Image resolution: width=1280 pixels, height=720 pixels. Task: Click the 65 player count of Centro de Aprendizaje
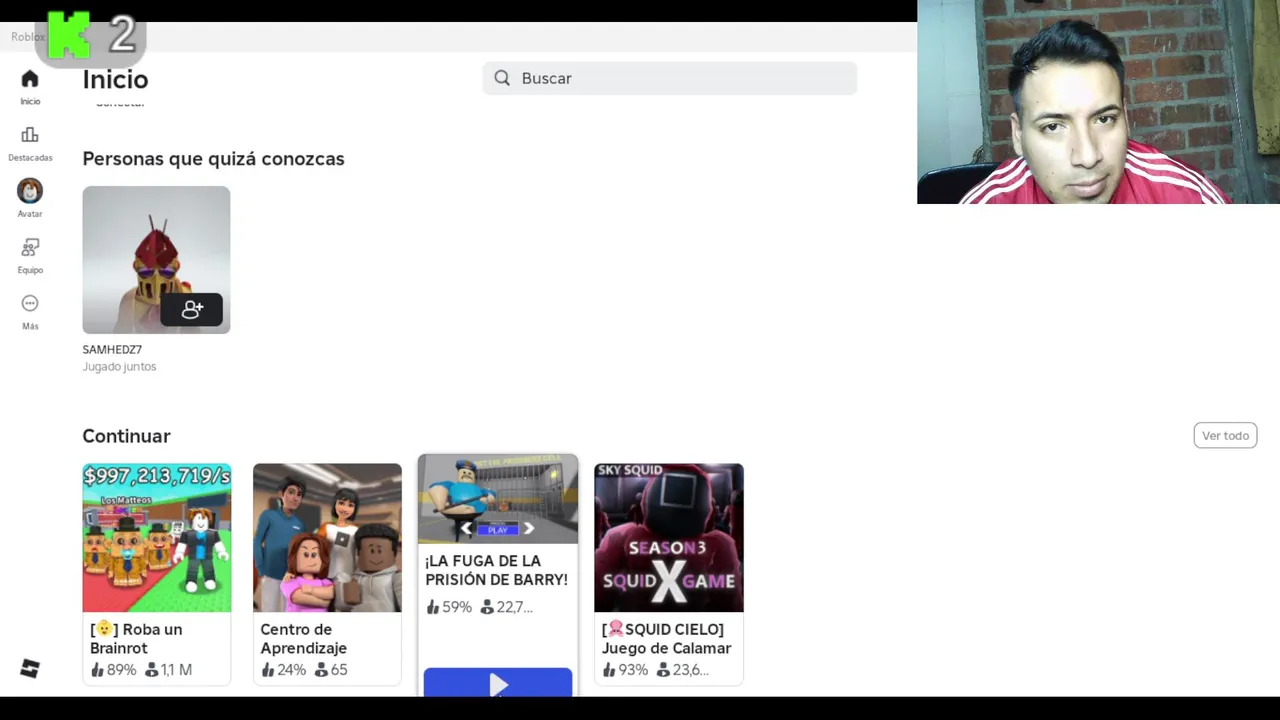coord(331,669)
